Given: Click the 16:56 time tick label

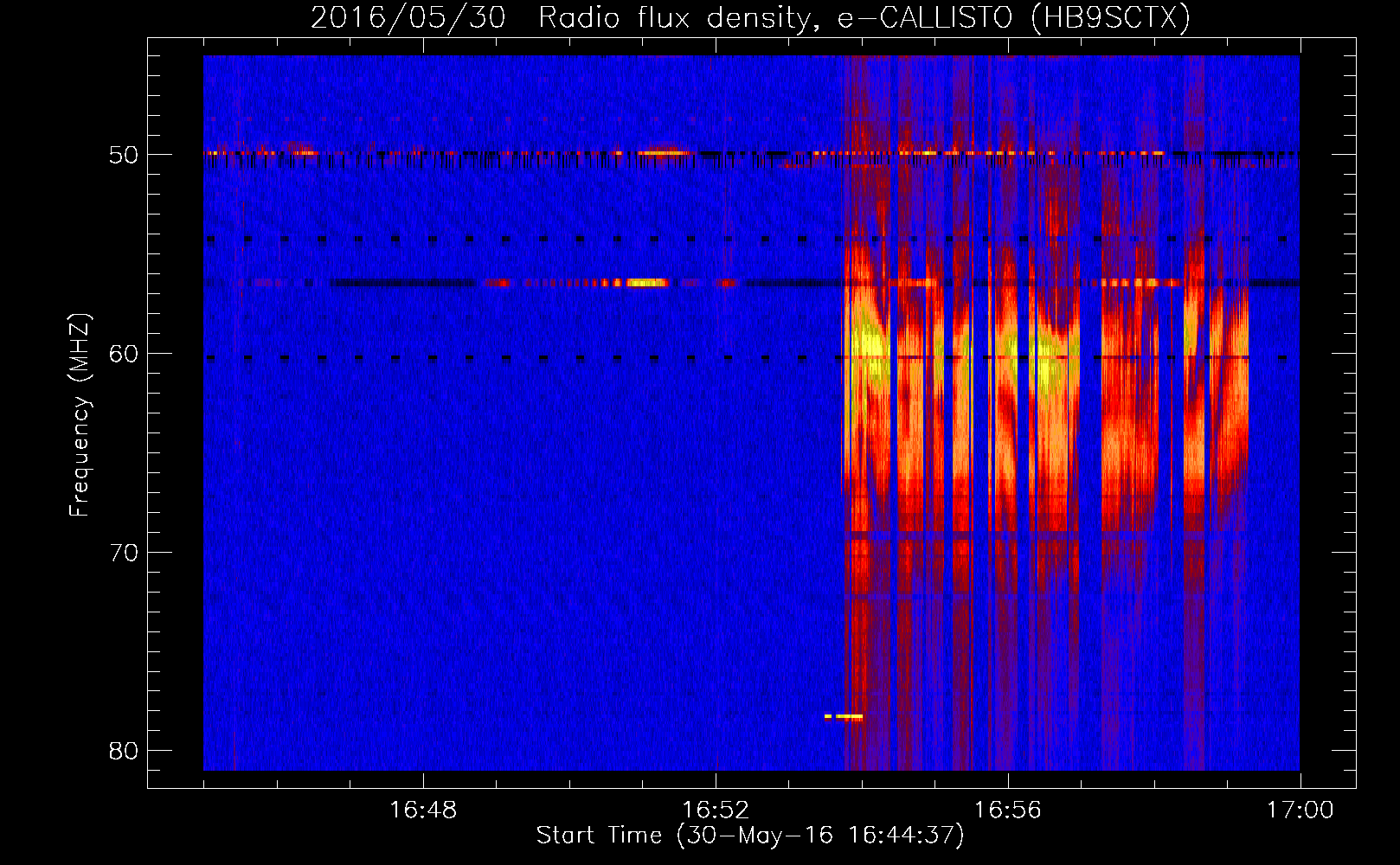Looking at the screenshot, I should [1008, 811].
